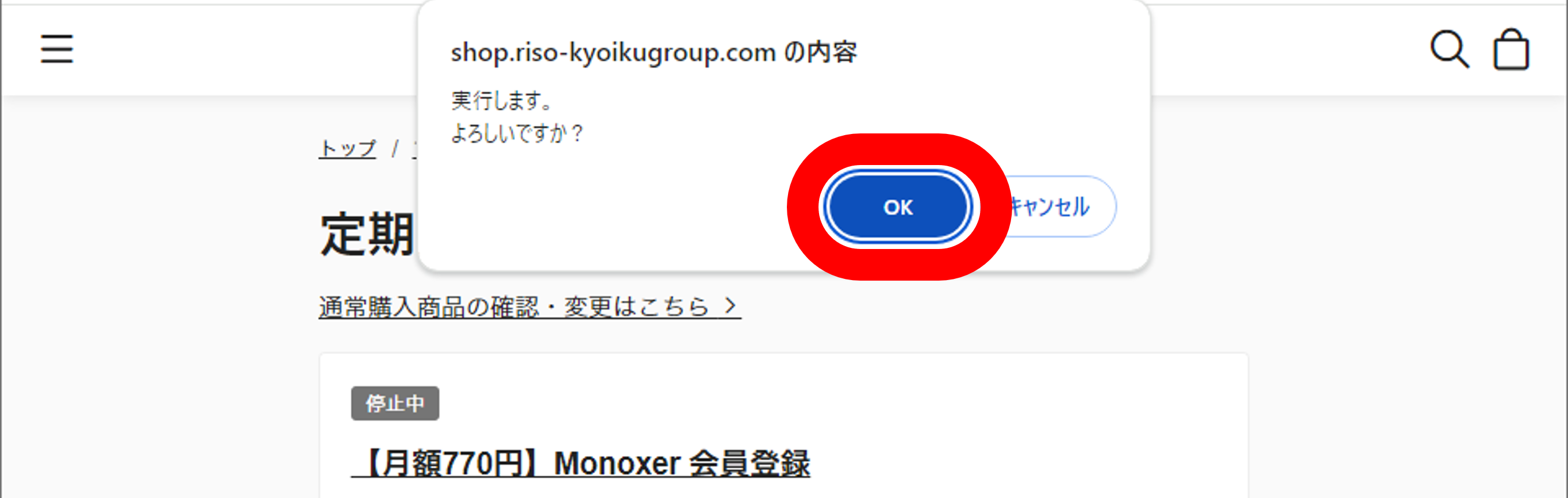Click the blank space inside the confirmation dialog

(x=609, y=207)
